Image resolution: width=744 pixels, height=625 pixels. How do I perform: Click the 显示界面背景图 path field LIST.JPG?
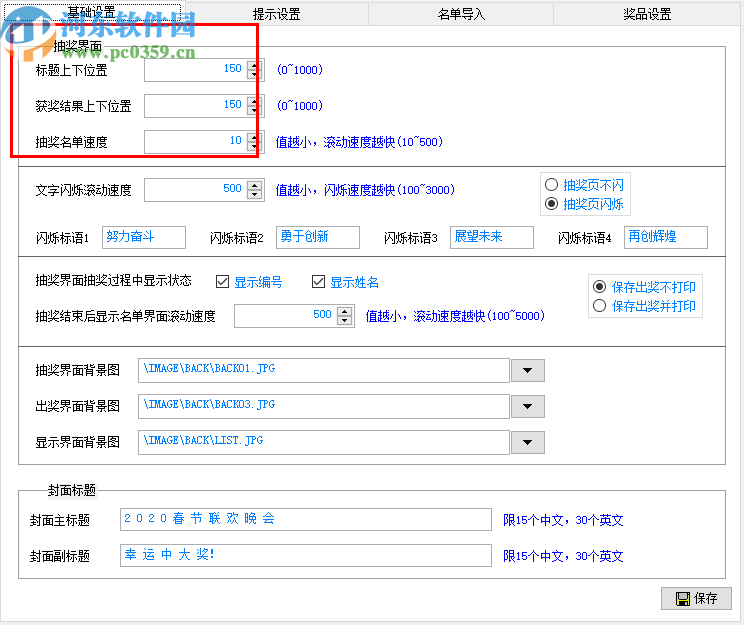point(324,442)
